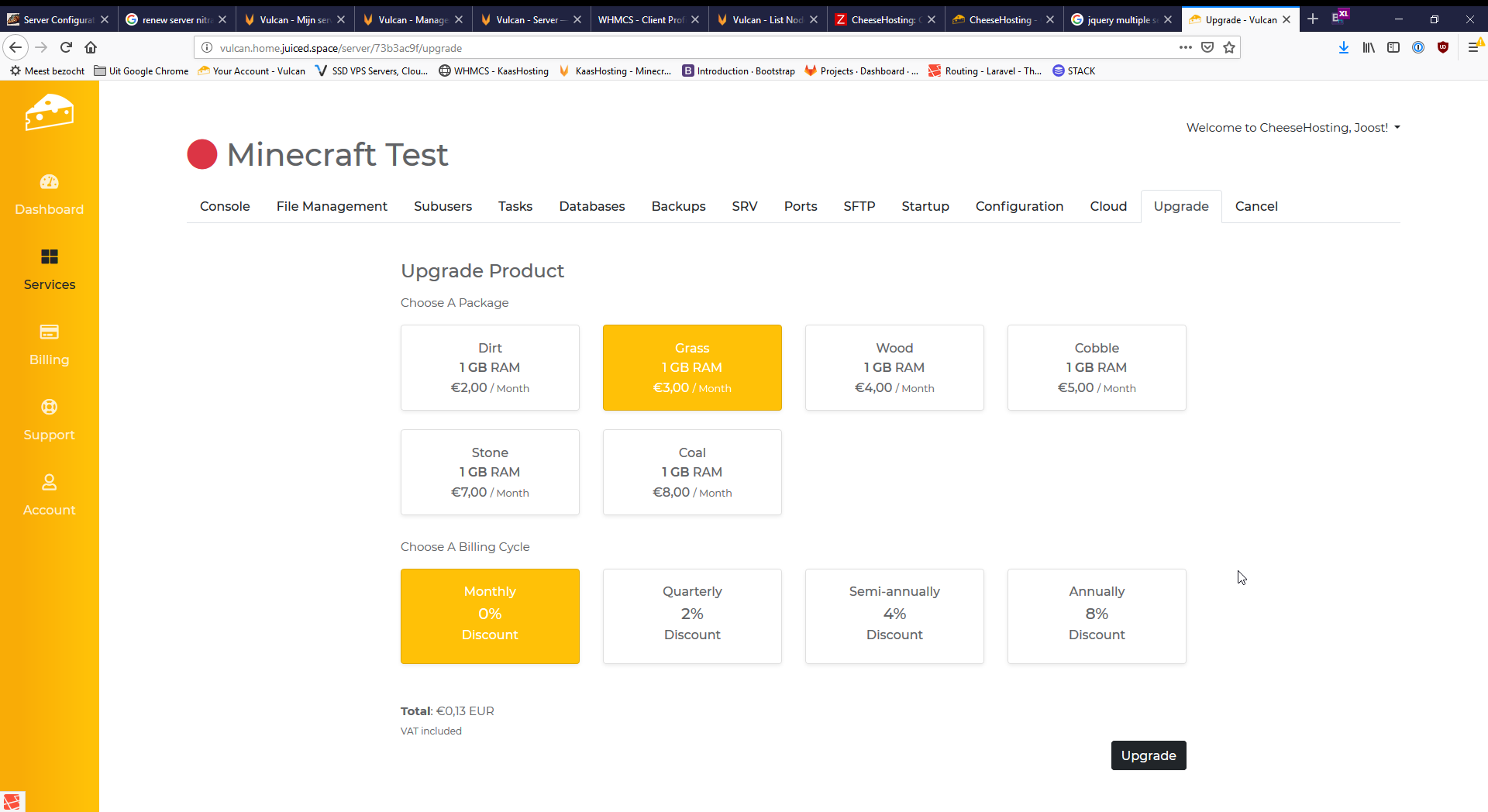Open the Dashboard sidebar icon
The height and width of the screenshot is (812, 1488).
(49, 182)
